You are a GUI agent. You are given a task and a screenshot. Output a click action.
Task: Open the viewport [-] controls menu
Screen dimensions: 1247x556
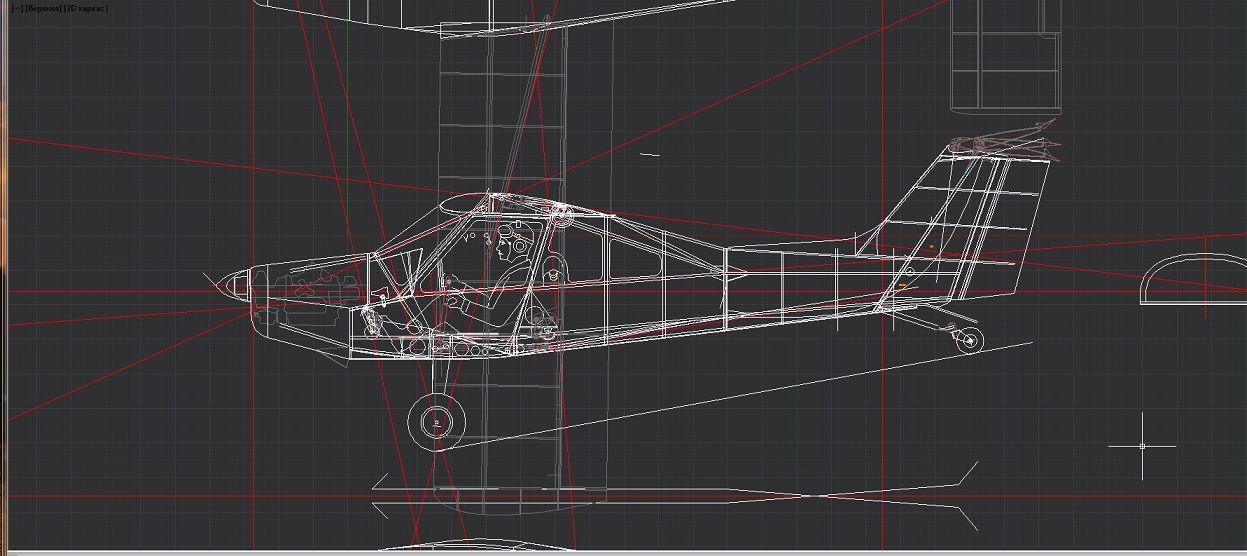[16, 8]
